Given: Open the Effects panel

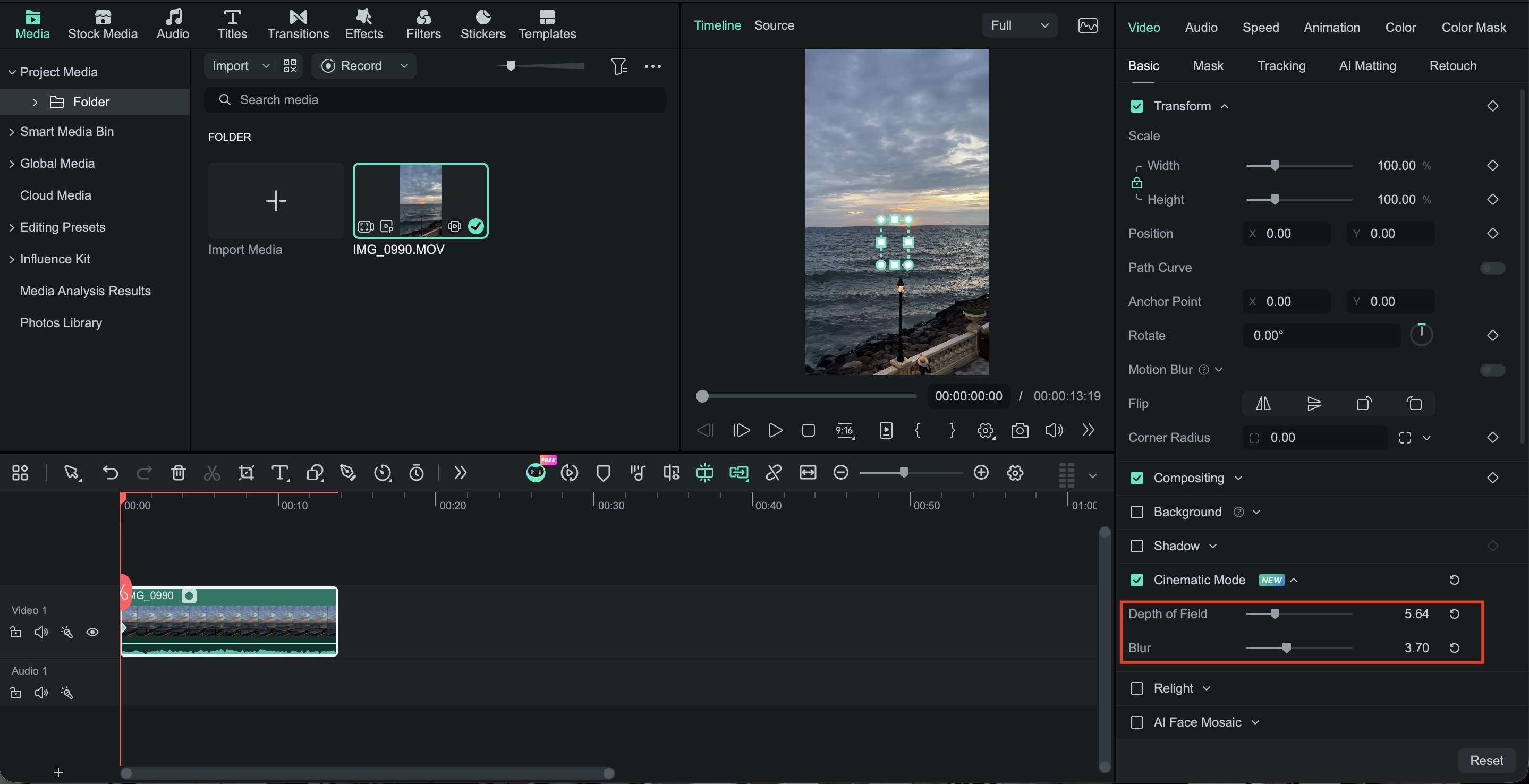Looking at the screenshot, I should [x=364, y=25].
